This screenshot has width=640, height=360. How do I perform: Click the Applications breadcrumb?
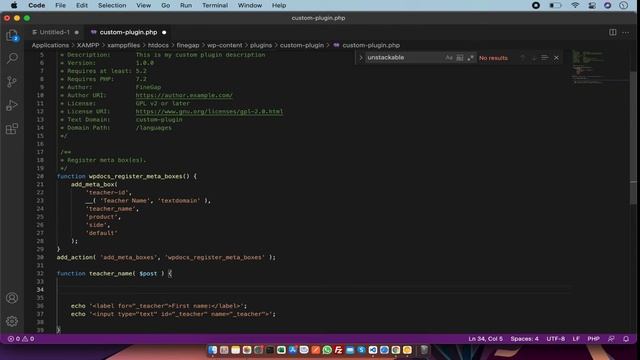click(50, 45)
